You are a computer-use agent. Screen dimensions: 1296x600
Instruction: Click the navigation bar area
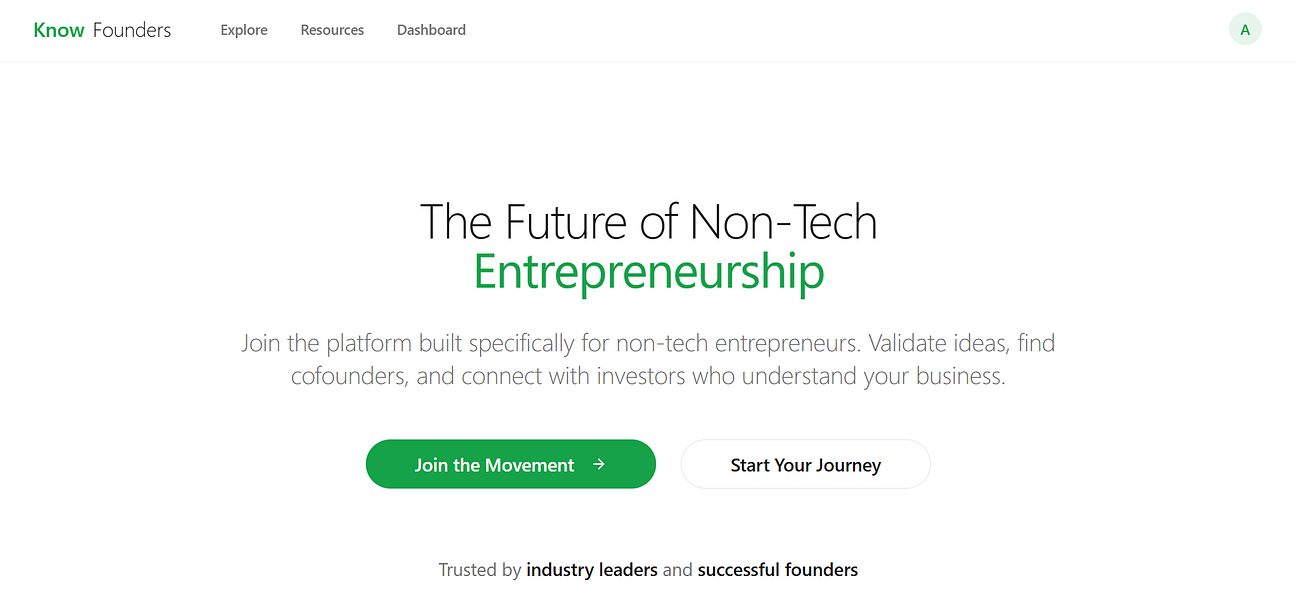648,30
